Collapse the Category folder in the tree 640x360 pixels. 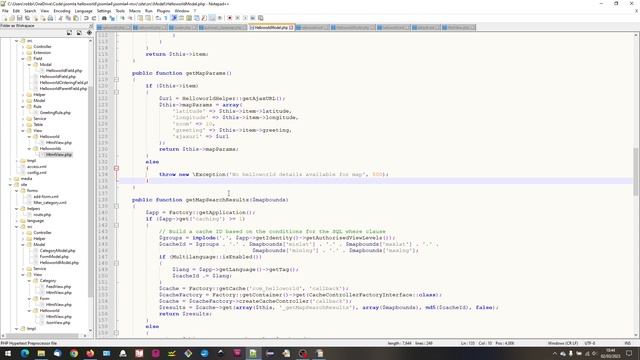29,280
